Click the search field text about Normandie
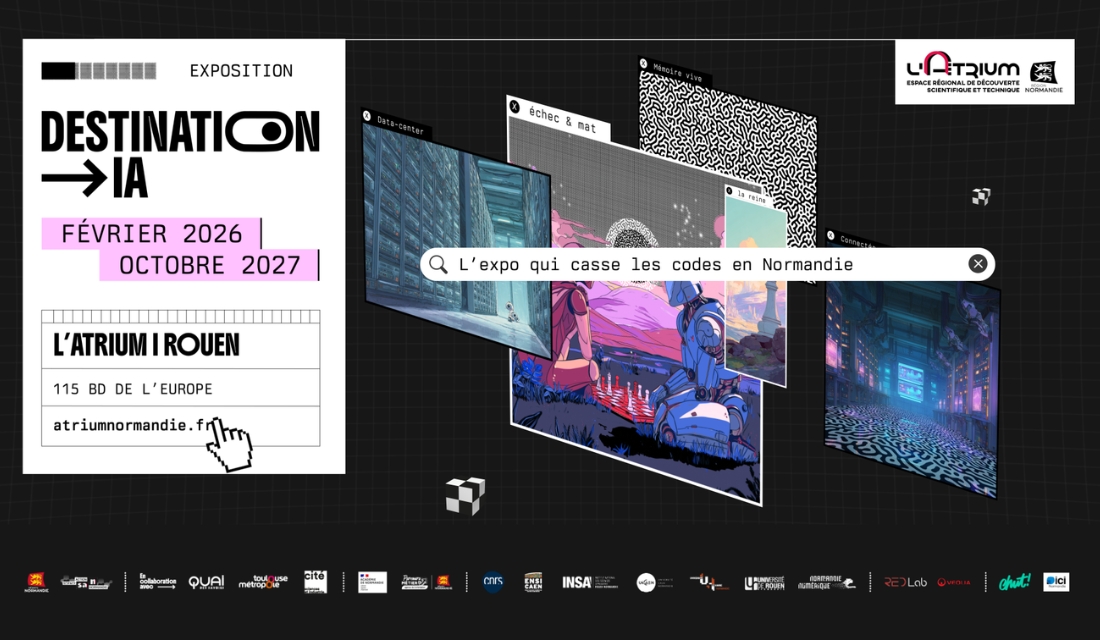The height and width of the screenshot is (640, 1100). pyautogui.click(x=655, y=264)
